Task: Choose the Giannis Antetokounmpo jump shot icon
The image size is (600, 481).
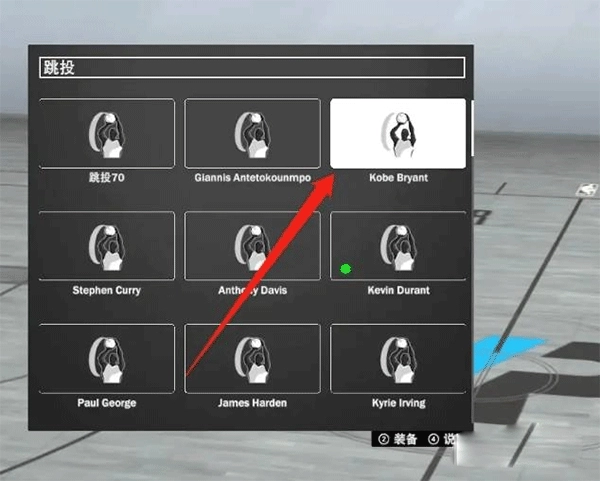Action: 252,133
